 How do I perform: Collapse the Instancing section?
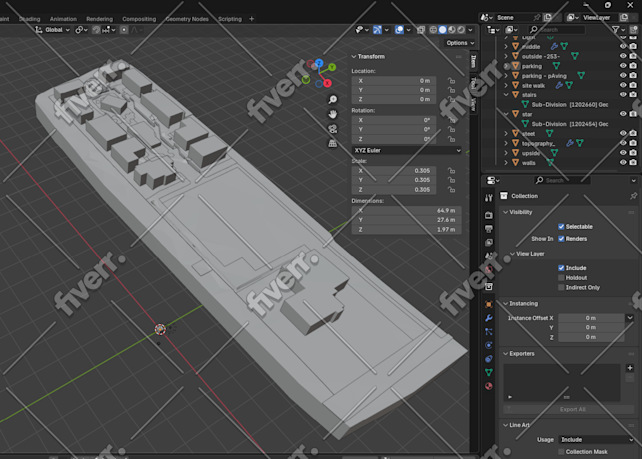click(506, 303)
